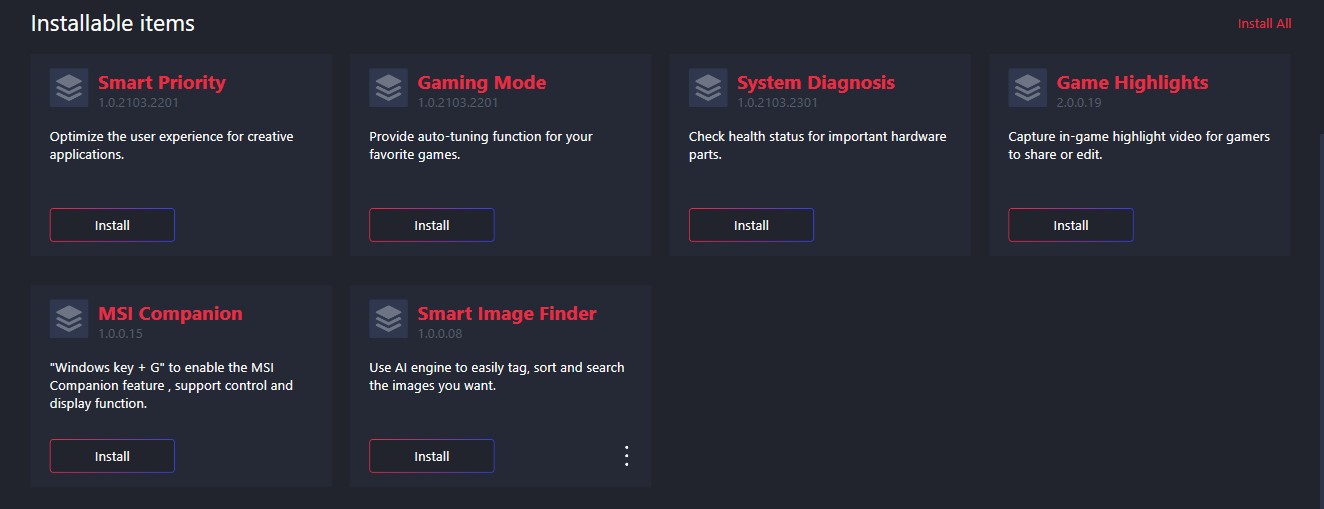Image resolution: width=1324 pixels, height=509 pixels.
Task: Click the Smart Priority layers icon
Action: 69,88
